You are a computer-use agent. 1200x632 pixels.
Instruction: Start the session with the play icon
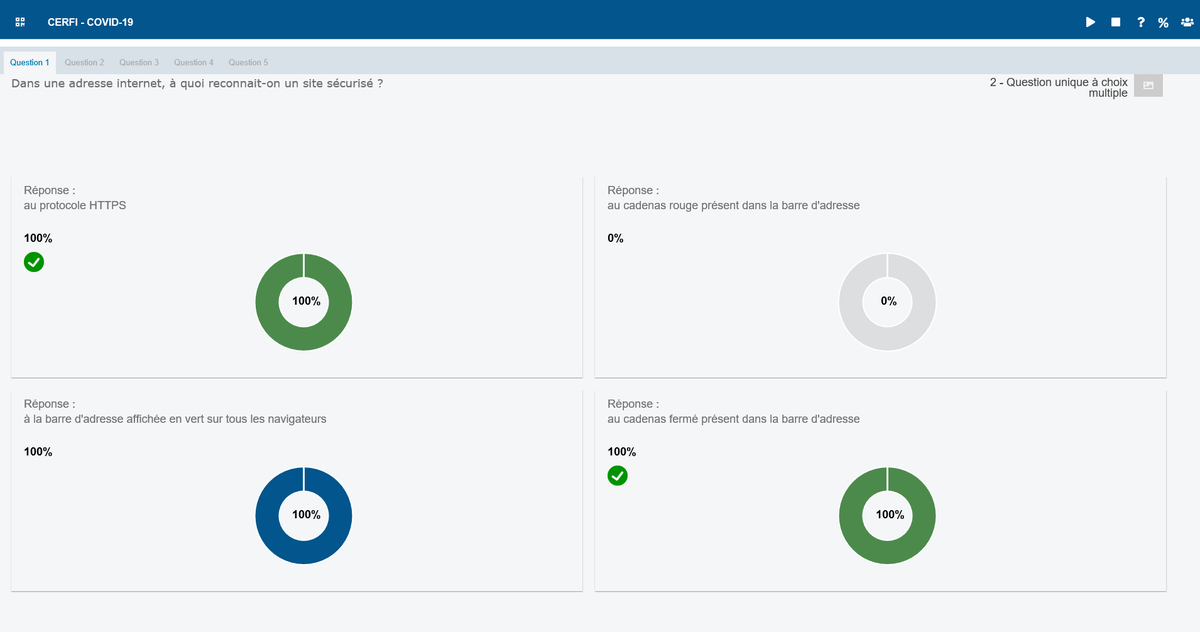pos(1091,22)
